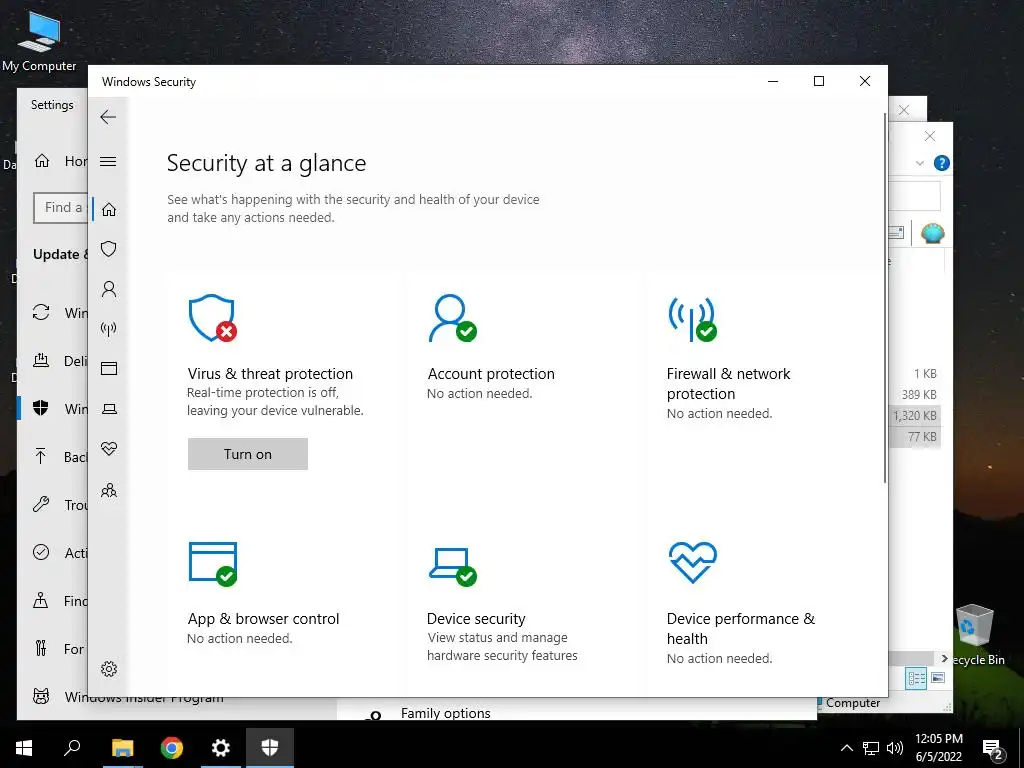Open Firewall & network antenna sidebar icon
This screenshot has height=768, width=1024.
pyautogui.click(x=109, y=328)
